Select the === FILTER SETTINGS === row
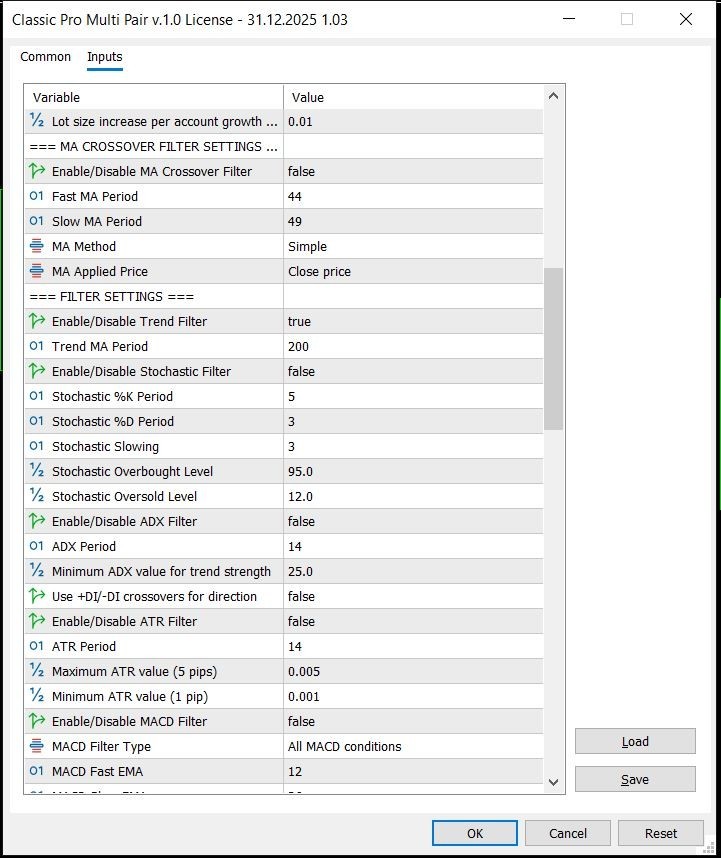This screenshot has width=721, height=858. click(284, 296)
